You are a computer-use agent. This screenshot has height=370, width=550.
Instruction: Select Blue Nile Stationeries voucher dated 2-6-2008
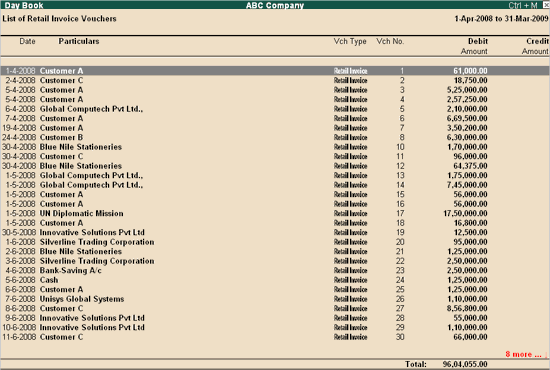coord(275,251)
